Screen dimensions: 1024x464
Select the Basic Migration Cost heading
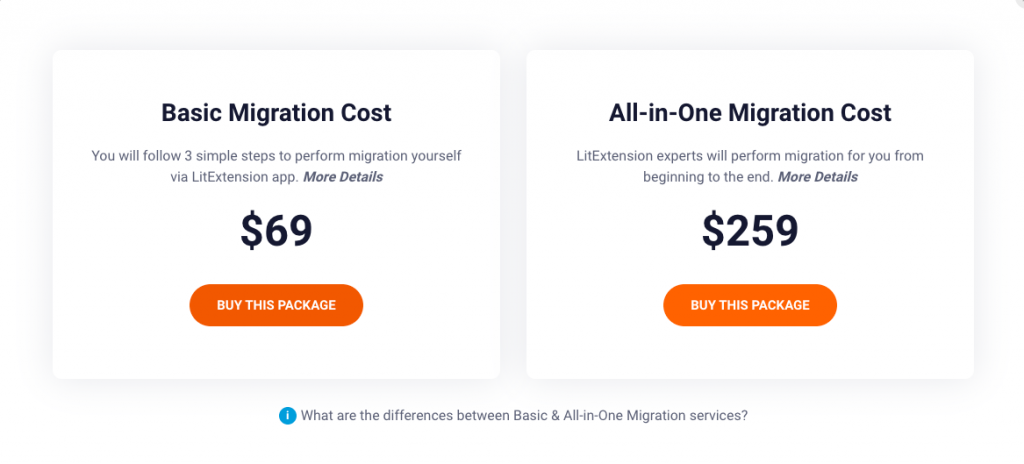point(276,113)
